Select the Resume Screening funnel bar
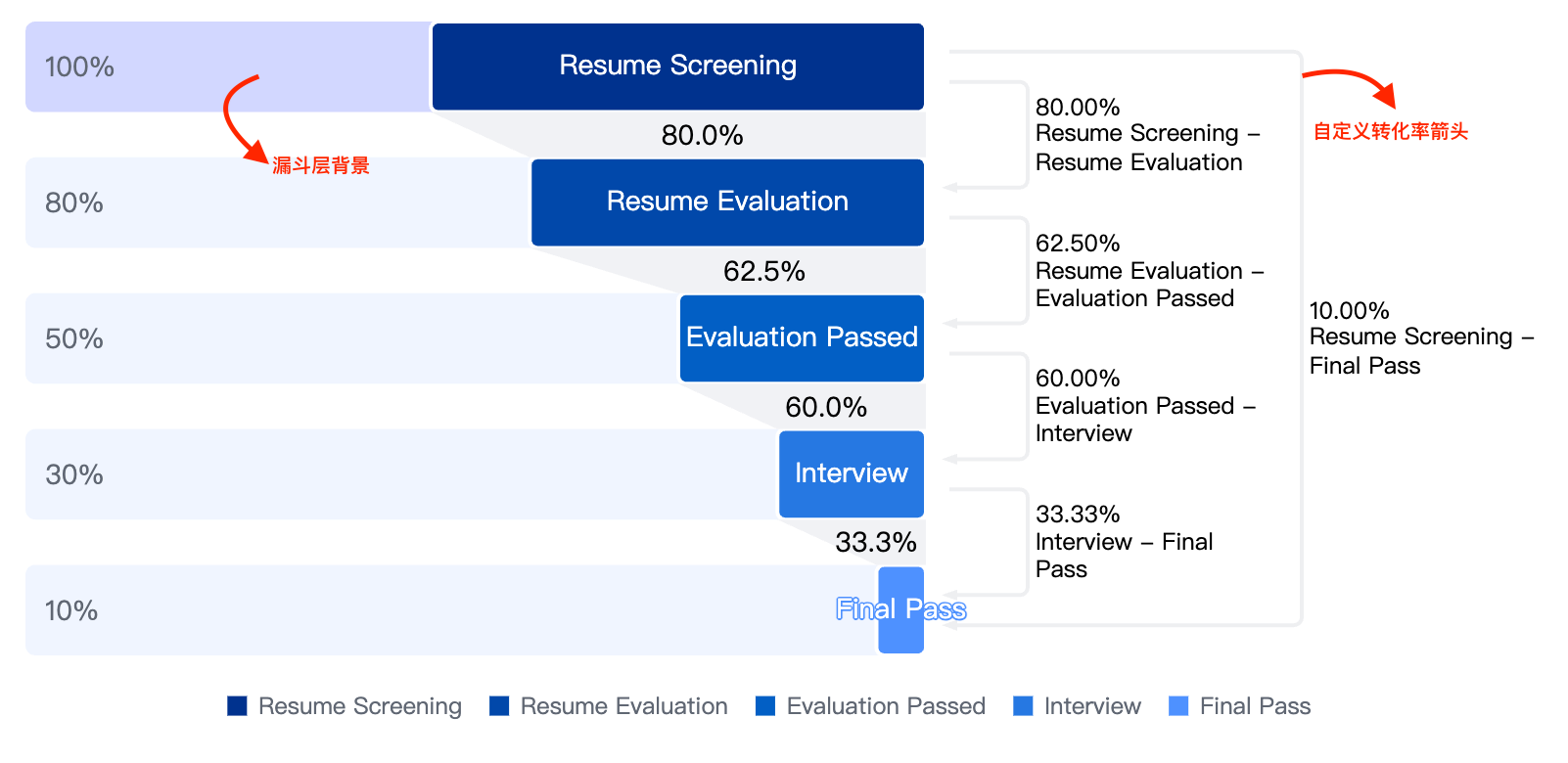The width and height of the screenshot is (1568, 763). [x=678, y=67]
